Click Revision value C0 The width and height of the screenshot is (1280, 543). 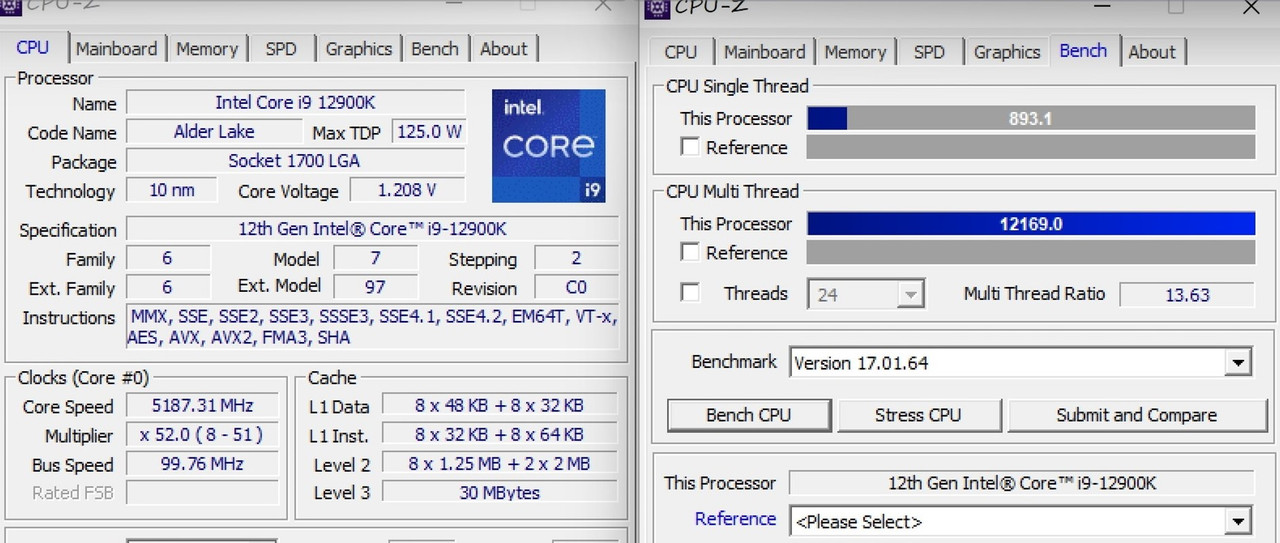coord(576,287)
